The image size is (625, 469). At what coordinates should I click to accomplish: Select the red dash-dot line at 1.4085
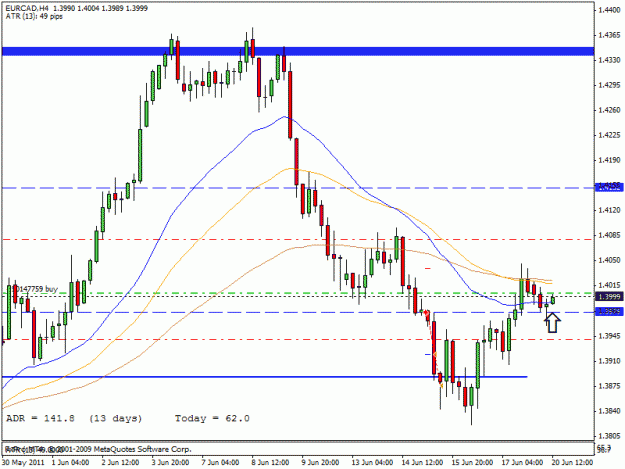[x=298, y=239]
